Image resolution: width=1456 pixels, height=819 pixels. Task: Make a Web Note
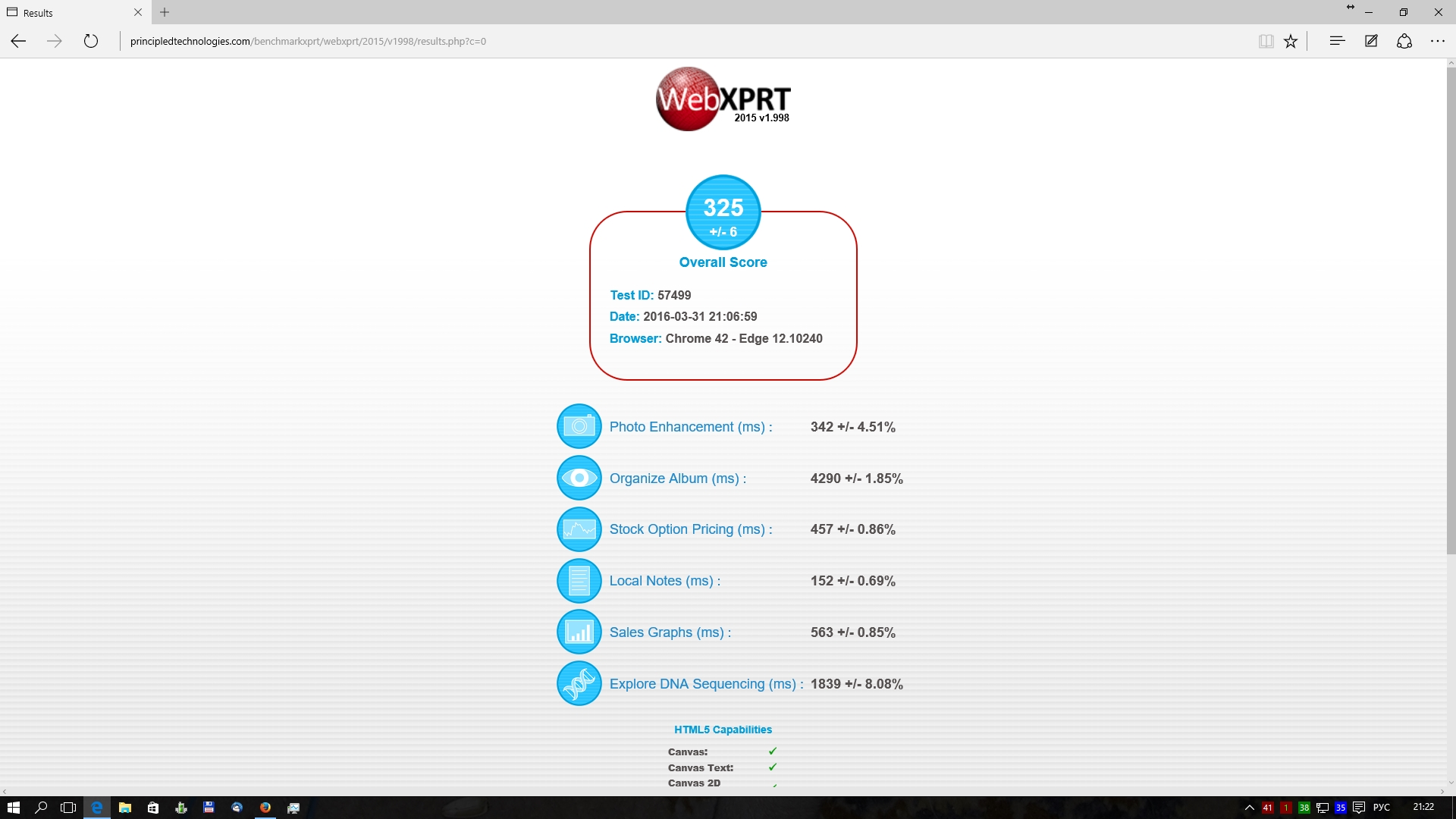point(1371,42)
